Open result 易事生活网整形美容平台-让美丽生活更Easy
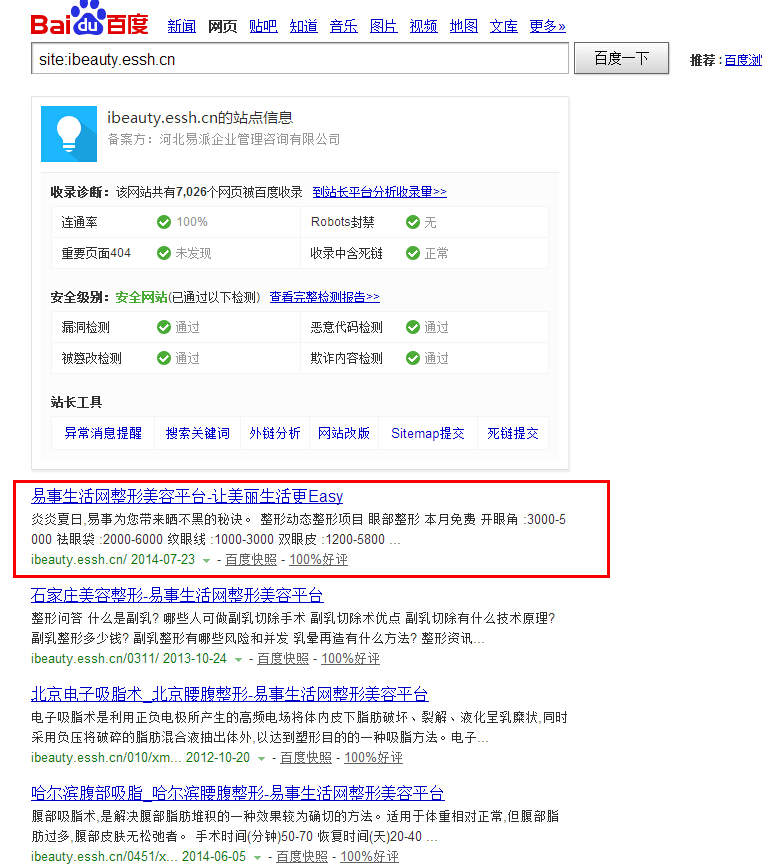 coord(187,496)
